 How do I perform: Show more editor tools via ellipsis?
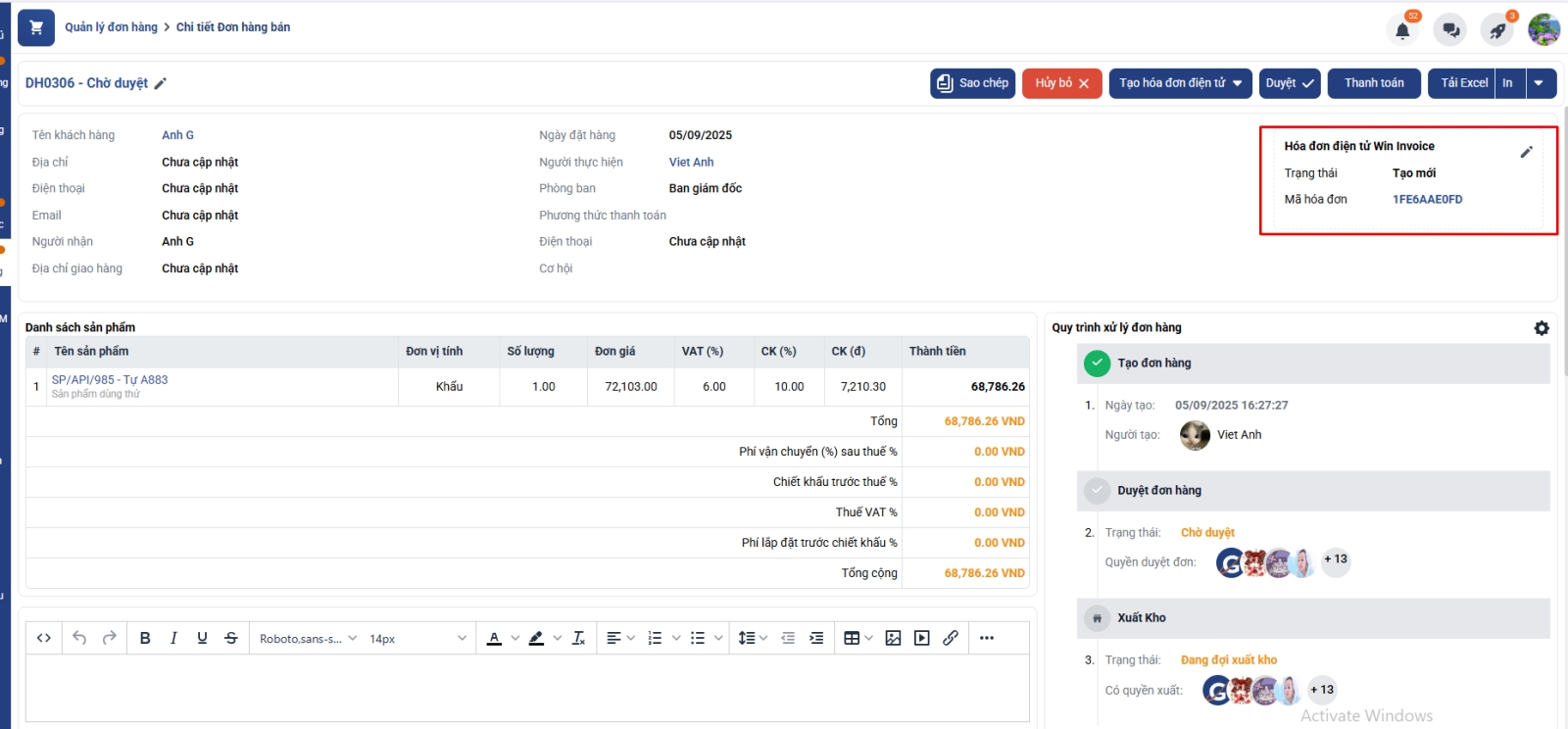[x=987, y=638]
